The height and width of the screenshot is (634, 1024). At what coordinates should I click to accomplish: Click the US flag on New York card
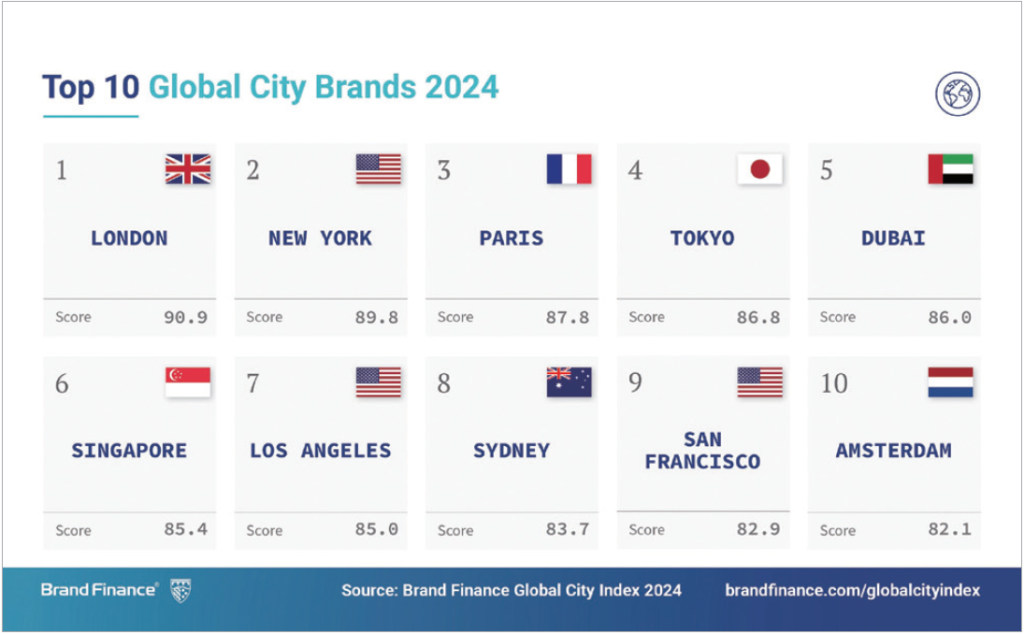tap(378, 169)
